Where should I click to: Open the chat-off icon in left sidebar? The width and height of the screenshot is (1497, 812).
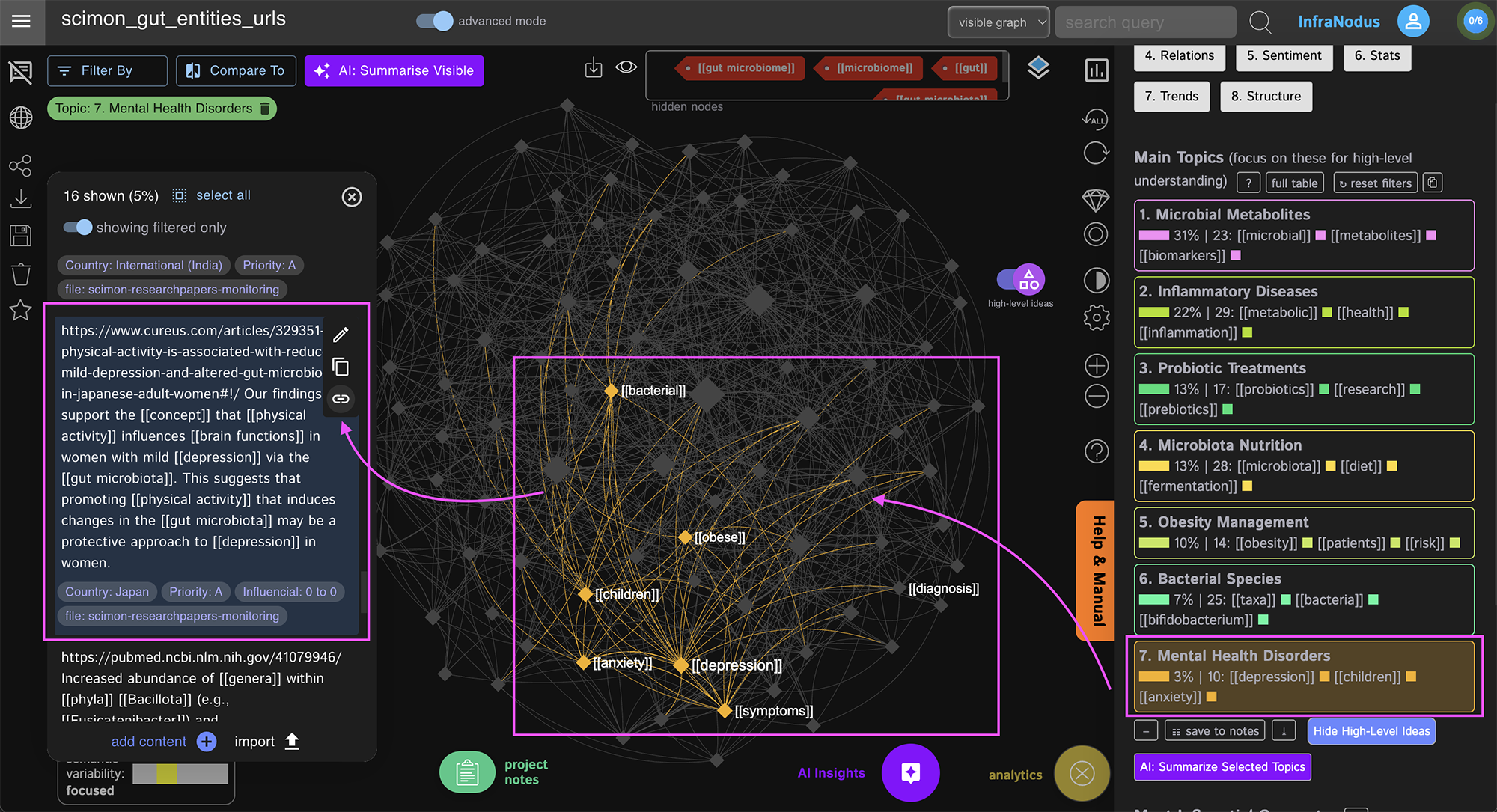pyautogui.click(x=21, y=72)
